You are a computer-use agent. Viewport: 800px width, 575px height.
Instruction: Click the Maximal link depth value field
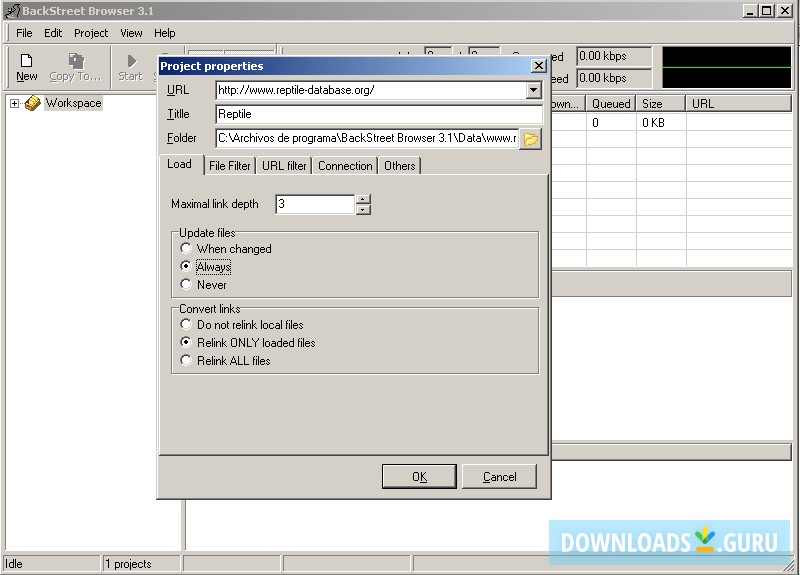click(315, 204)
